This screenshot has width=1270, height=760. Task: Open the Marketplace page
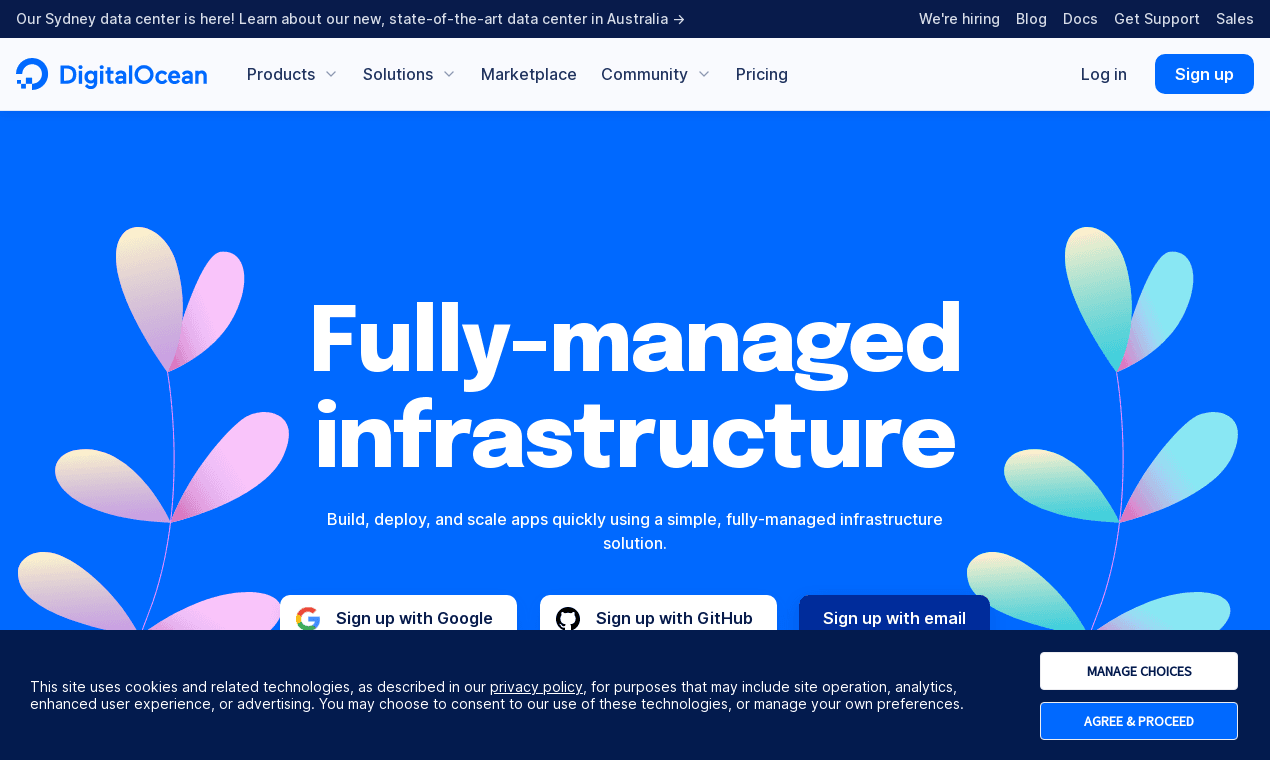[x=528, y=74]
